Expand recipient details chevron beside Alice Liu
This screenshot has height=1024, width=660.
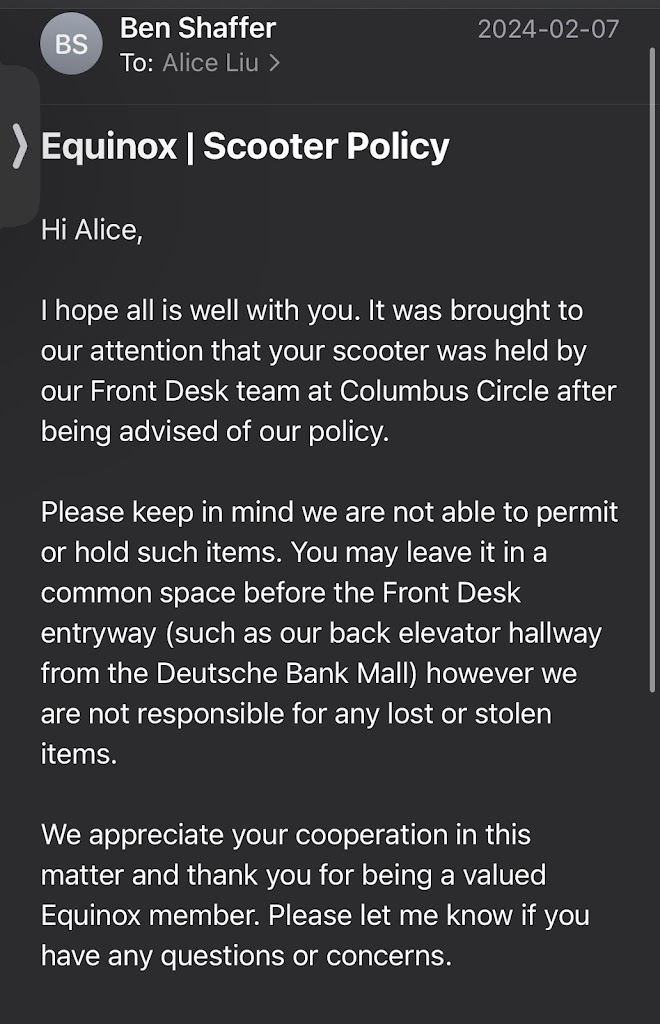[x=274, y=63]
